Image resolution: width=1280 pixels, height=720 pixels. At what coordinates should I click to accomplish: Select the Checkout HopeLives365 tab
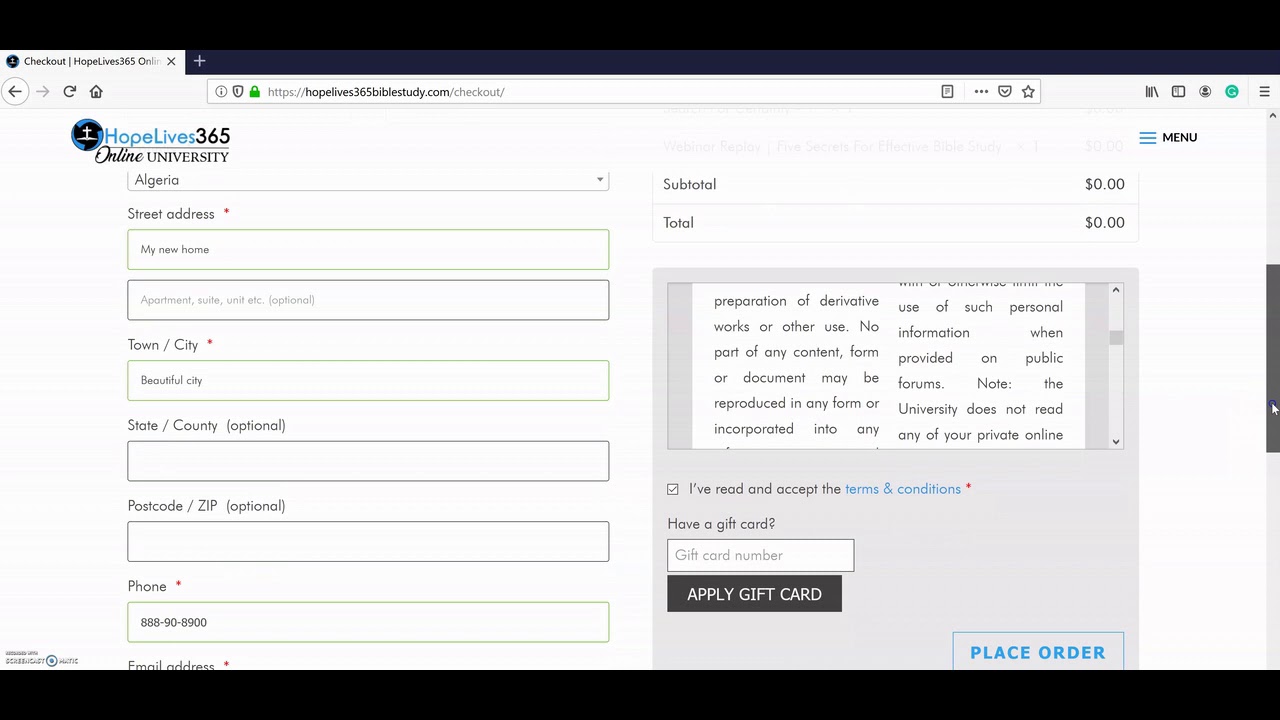point(91,61)
